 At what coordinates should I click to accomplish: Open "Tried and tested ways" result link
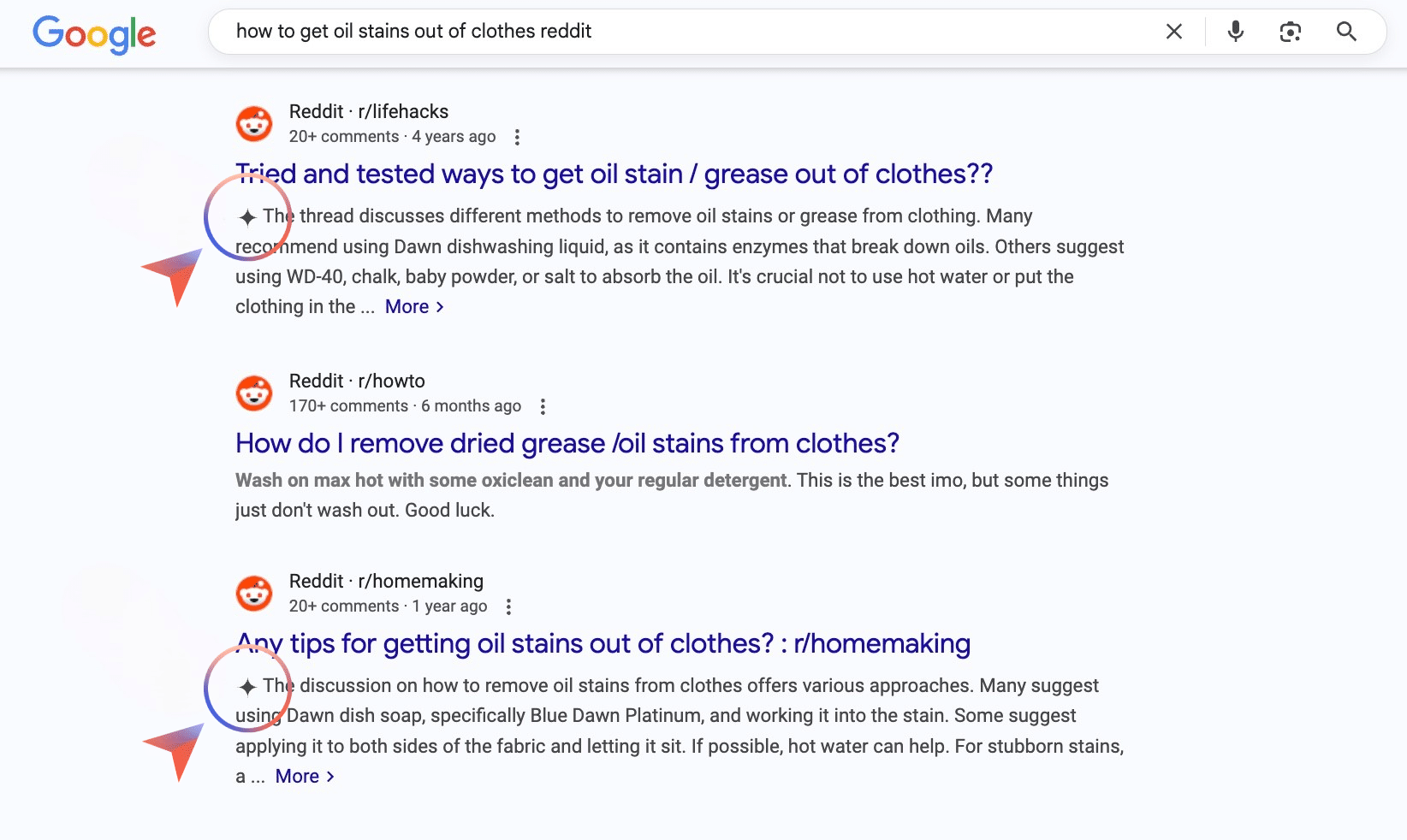tap(614, 174)
